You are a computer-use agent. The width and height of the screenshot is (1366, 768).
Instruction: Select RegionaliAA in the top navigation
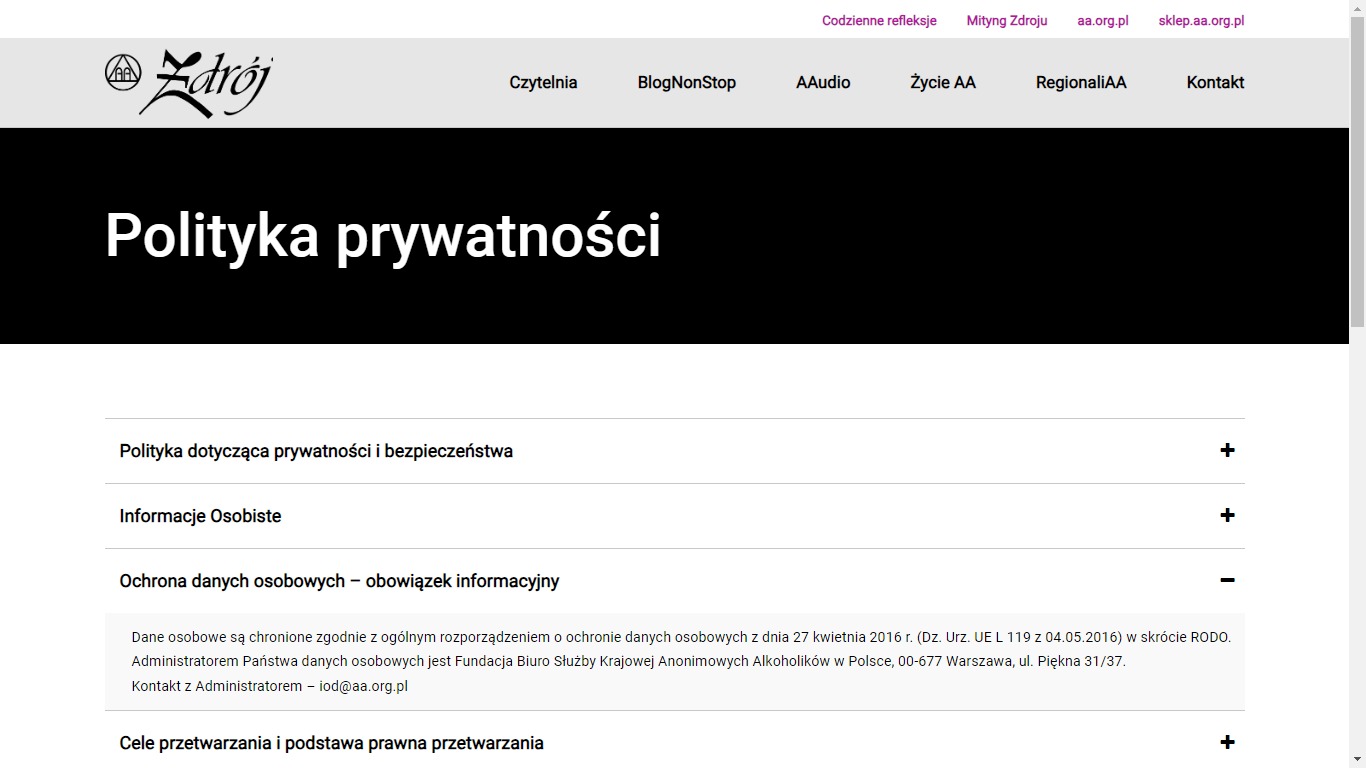[1081, 83]
